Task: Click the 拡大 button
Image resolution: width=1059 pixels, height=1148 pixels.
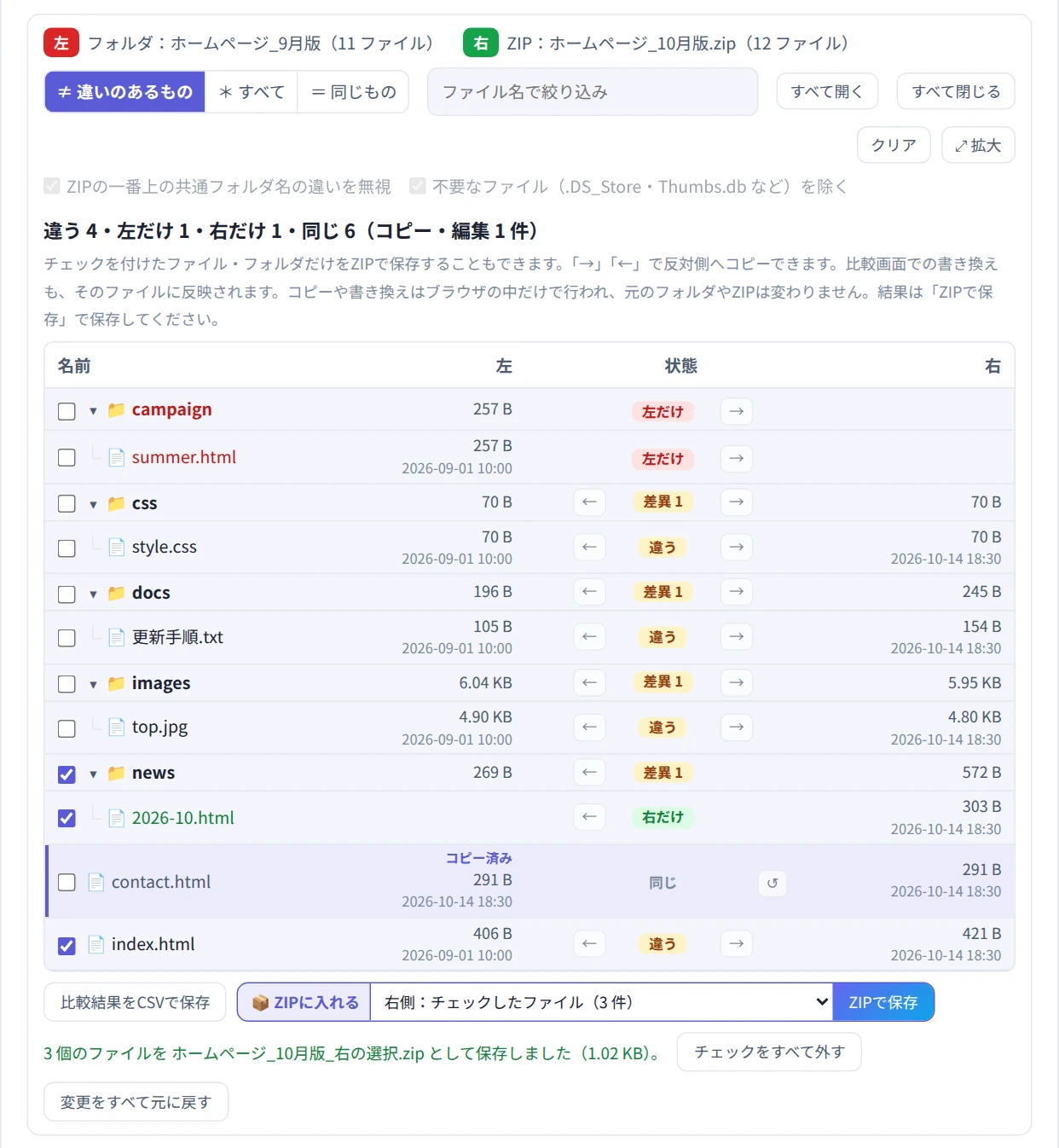Action: 978,145
